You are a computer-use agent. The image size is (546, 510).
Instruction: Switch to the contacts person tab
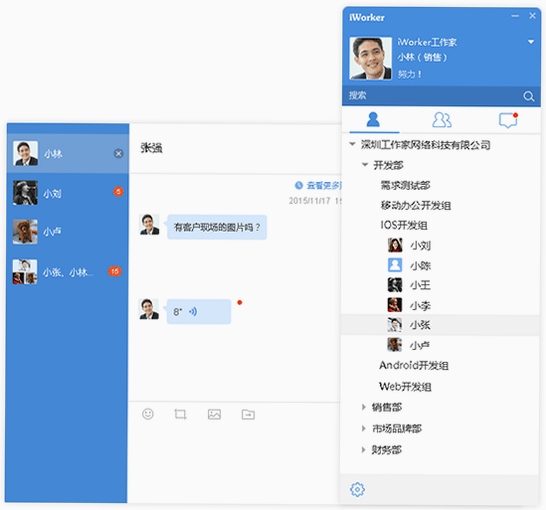click(373, 120)
